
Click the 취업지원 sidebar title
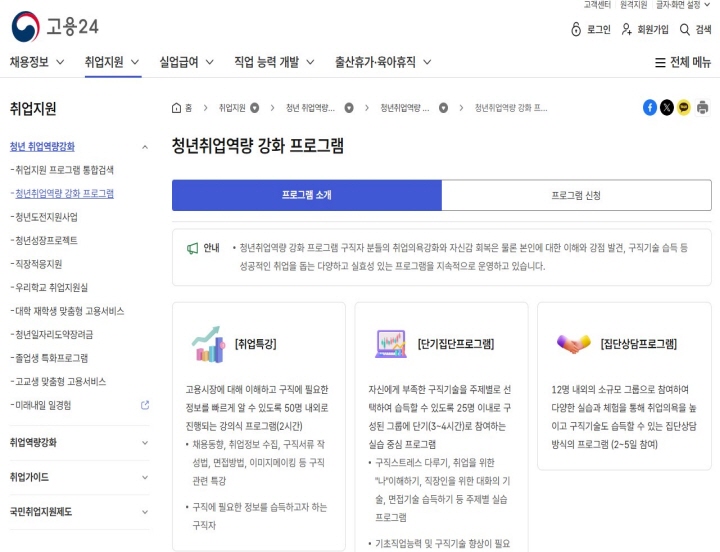click(33, 109)
